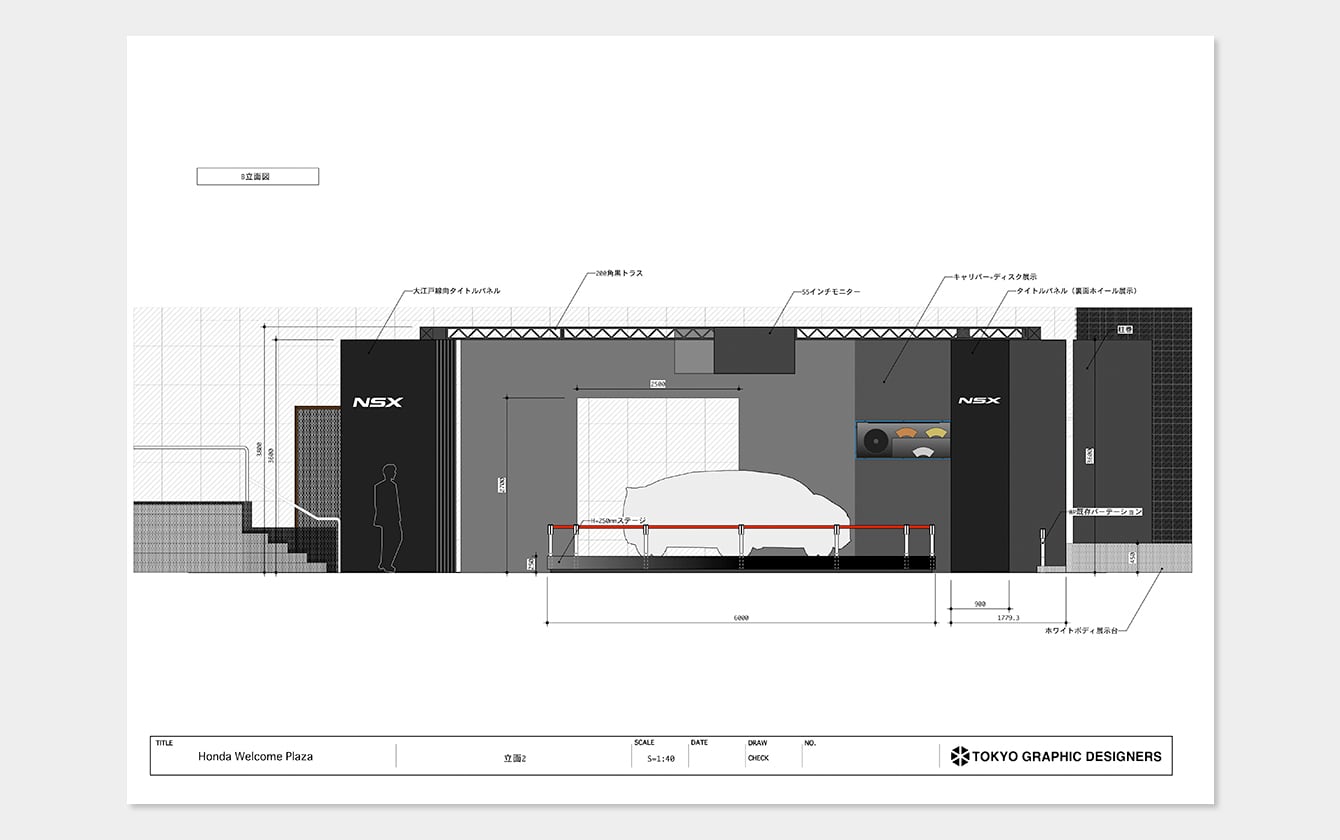Click the '900' panel width dimension
Screen dimensions: 1340x840
coord(979,604)
